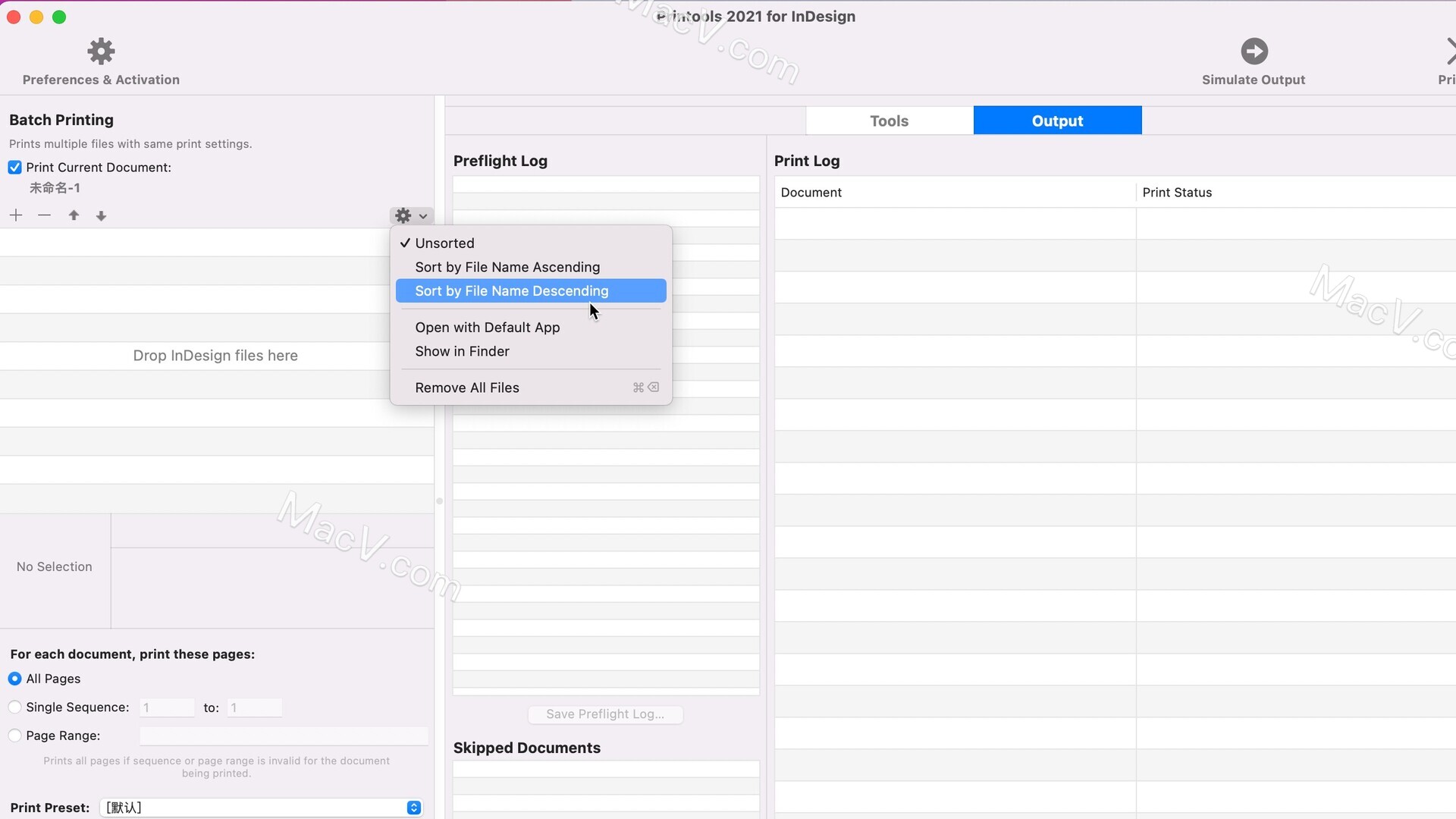Choose Sort by File Name Descending
Image resolution: width=1456 pixels, height=819 pixels.
click(531, 291)
